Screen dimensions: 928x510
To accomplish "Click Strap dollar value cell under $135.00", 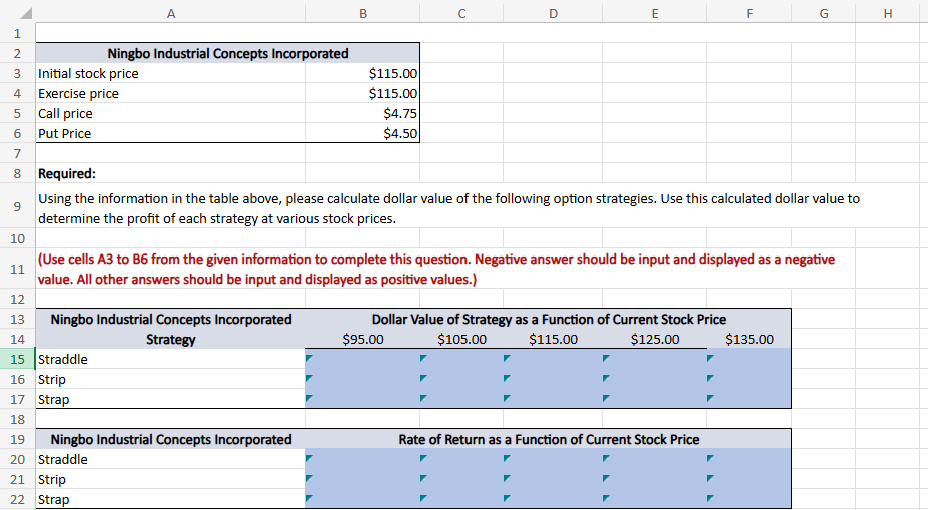I will click(749, 399).
